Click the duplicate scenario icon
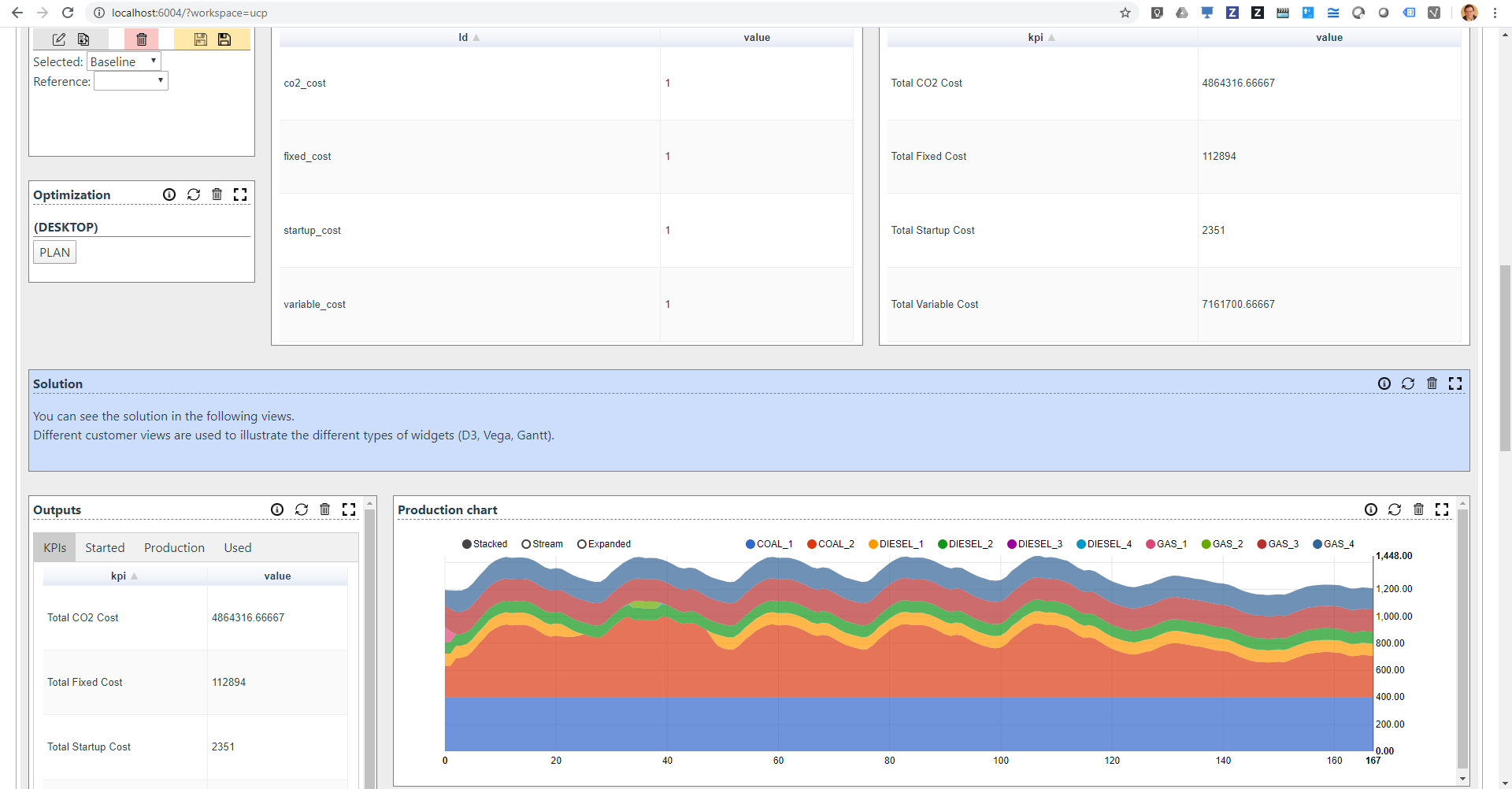 pos(83,39)
